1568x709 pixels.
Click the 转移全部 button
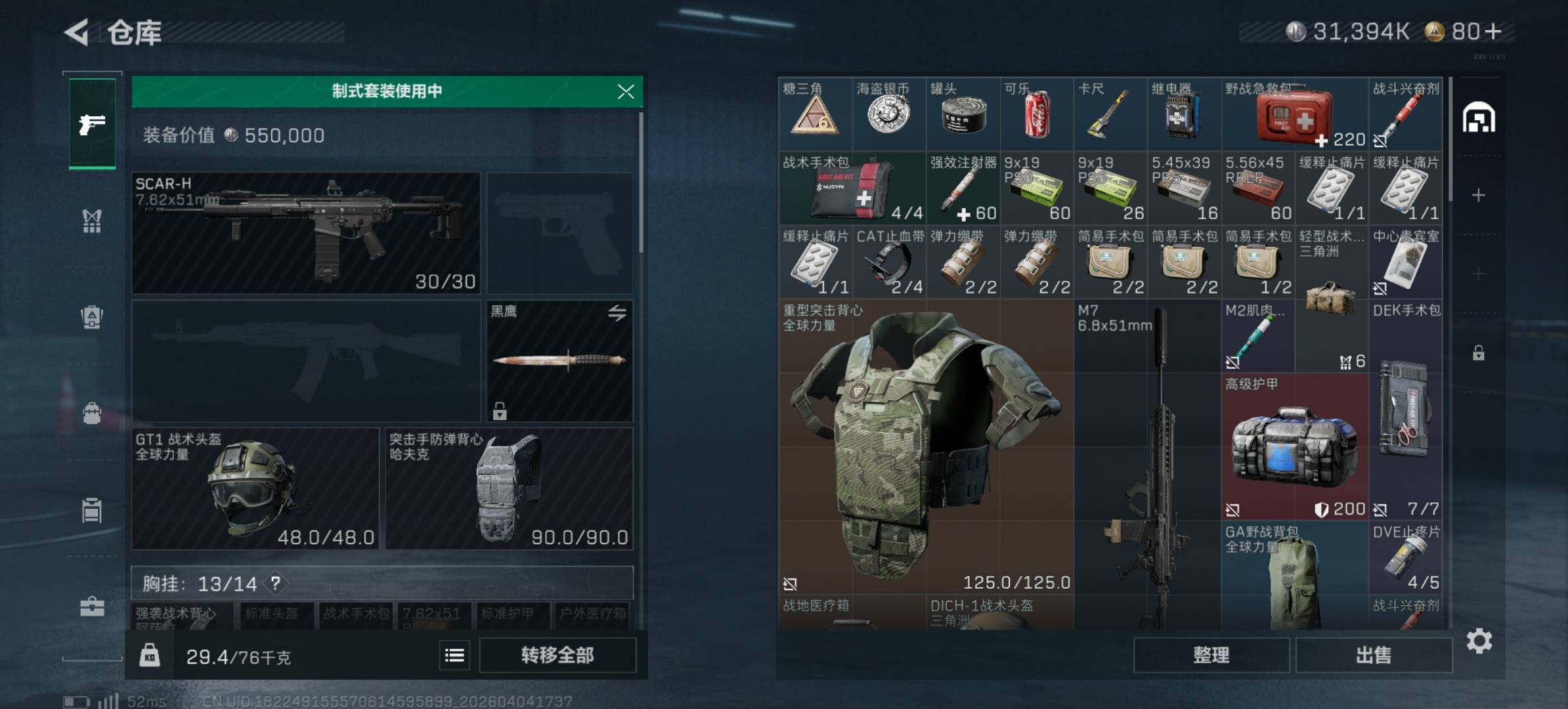[x=557, y=655]
